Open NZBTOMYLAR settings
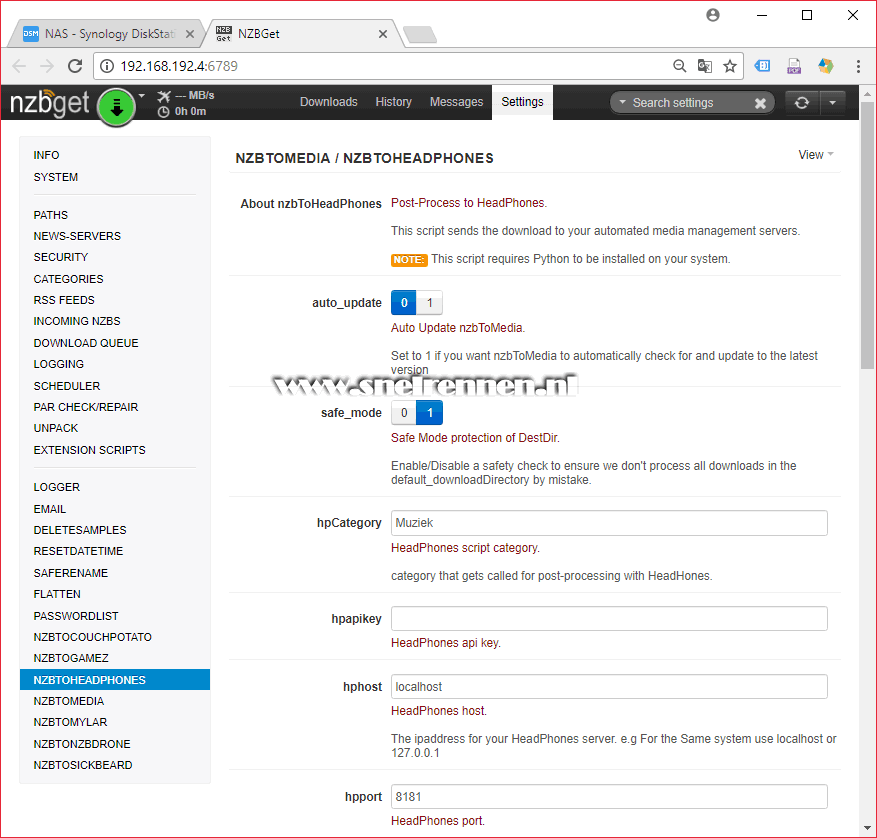 click(x=70, y=722)
